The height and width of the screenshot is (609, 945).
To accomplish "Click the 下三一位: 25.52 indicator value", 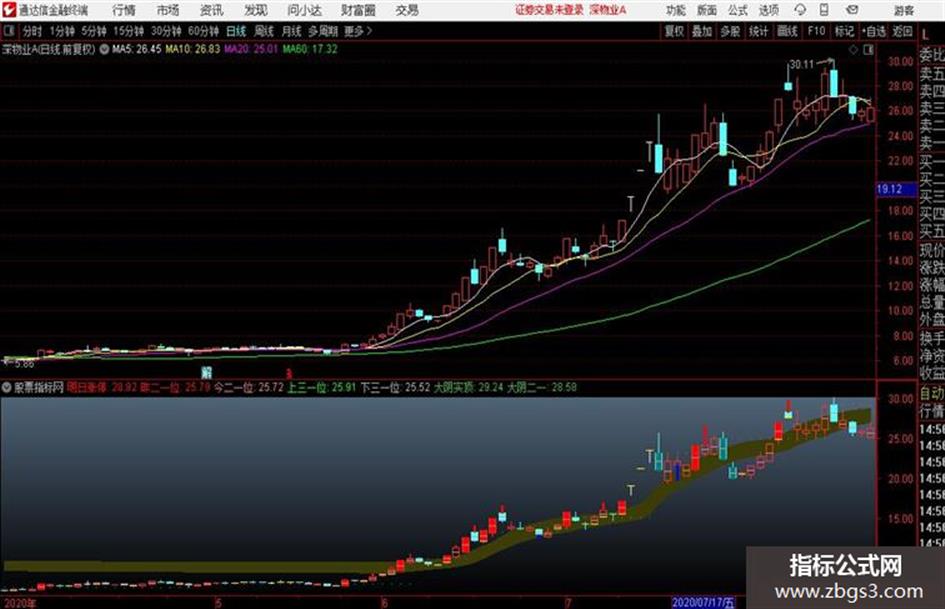I will pyautogui.click(x=395, y=387).
